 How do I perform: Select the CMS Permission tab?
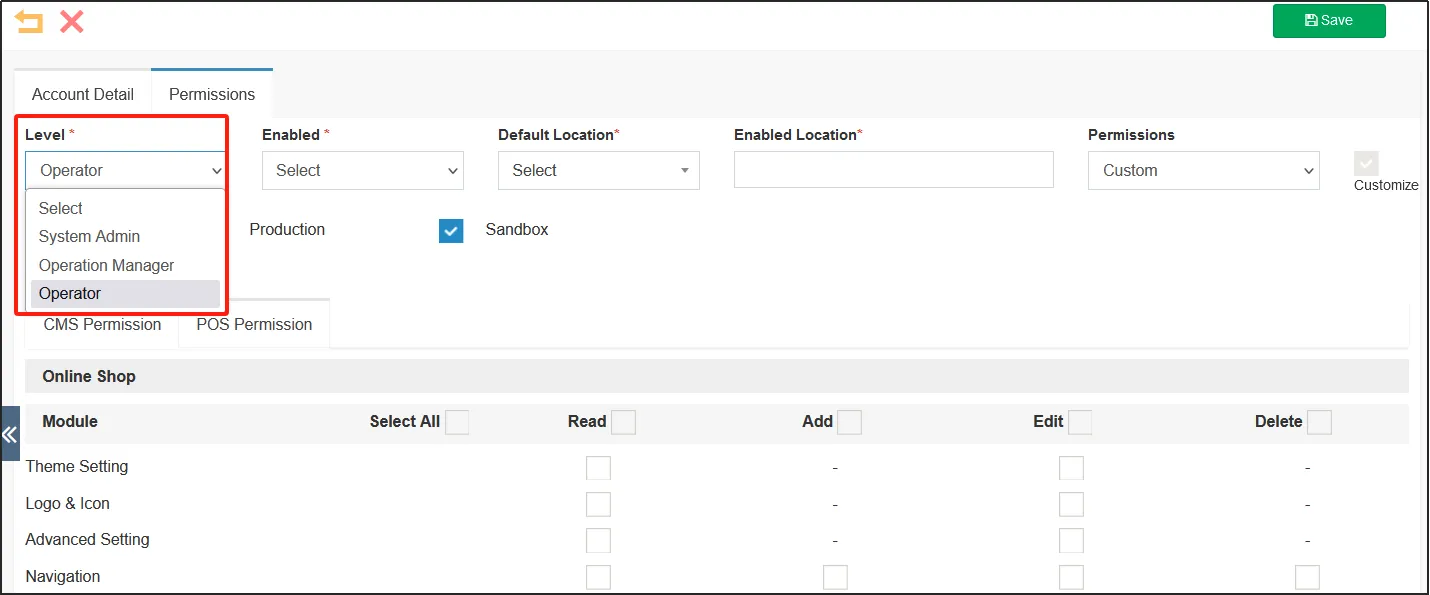coord(102,324)
